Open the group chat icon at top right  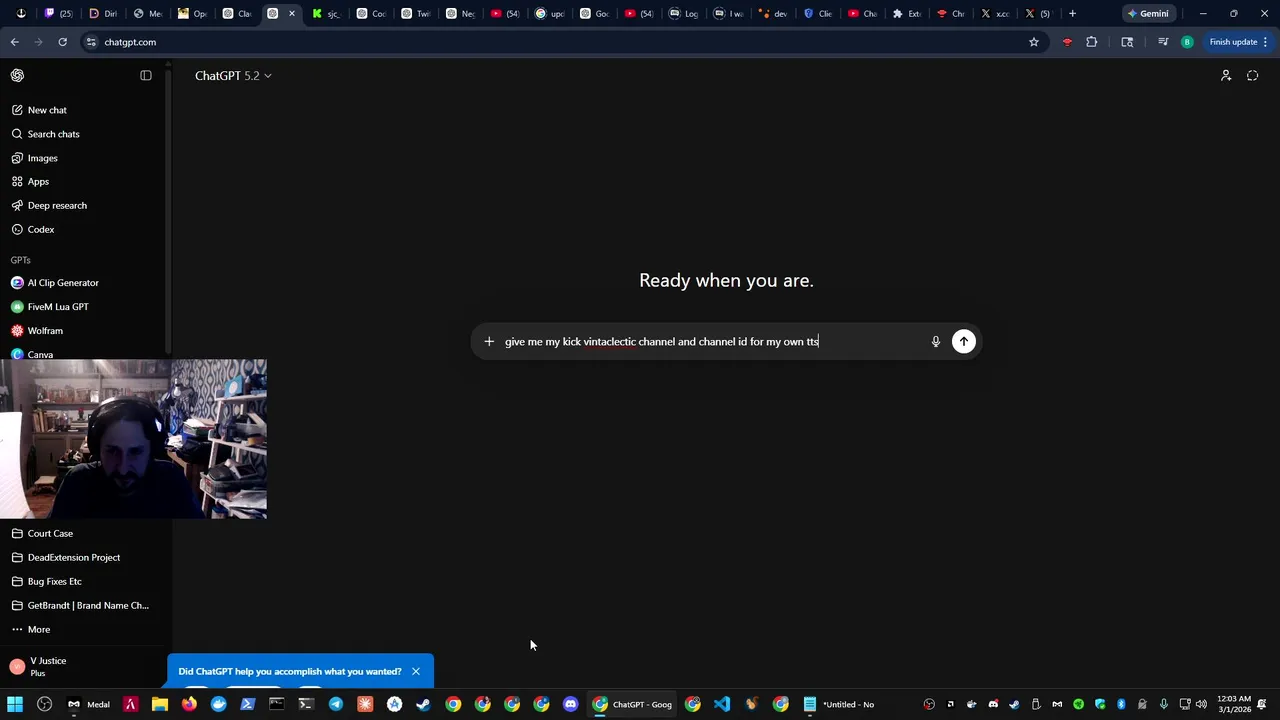(x=1226, y=76)
